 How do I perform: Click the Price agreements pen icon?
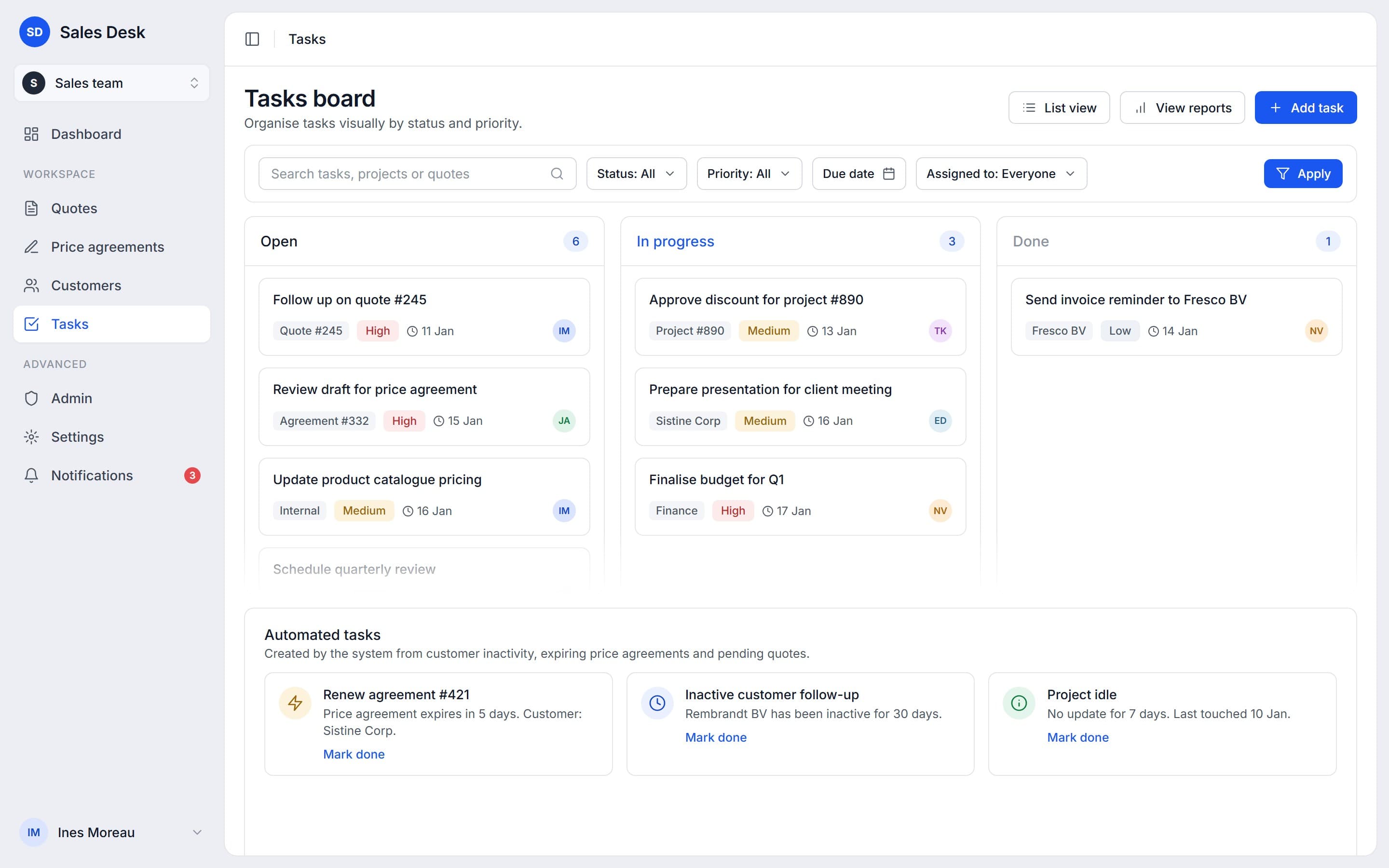(31, 247)
